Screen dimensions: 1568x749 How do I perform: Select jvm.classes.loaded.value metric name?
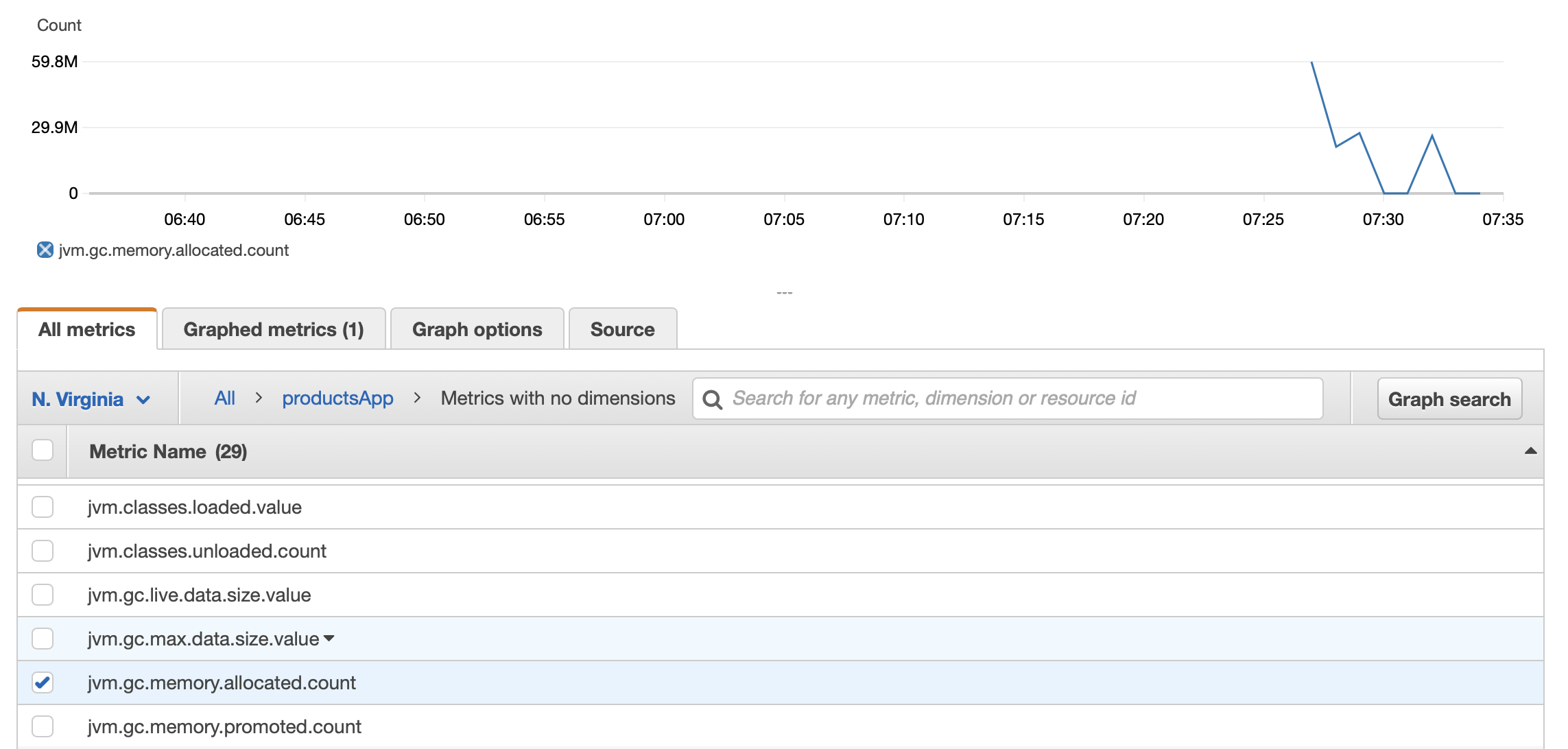tap(195, 507)
